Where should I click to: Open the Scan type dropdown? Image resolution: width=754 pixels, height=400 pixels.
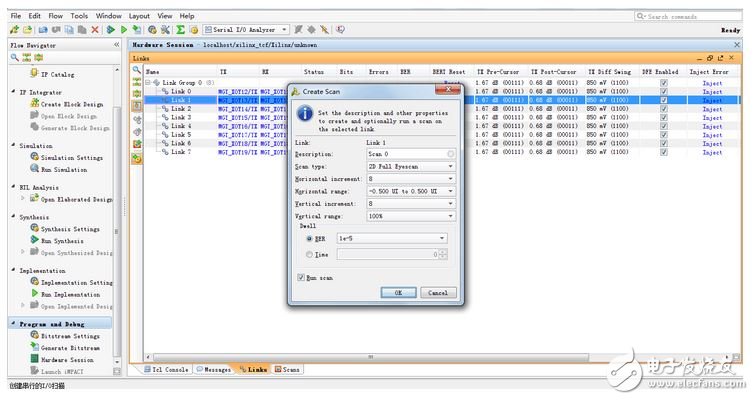pos(451,165)
